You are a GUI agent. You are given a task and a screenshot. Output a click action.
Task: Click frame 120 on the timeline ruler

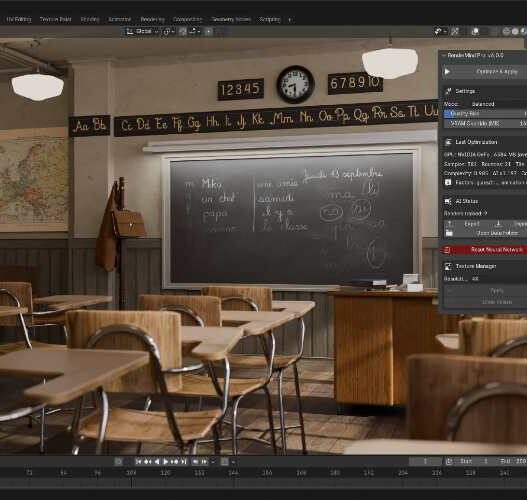coord(165,473)
